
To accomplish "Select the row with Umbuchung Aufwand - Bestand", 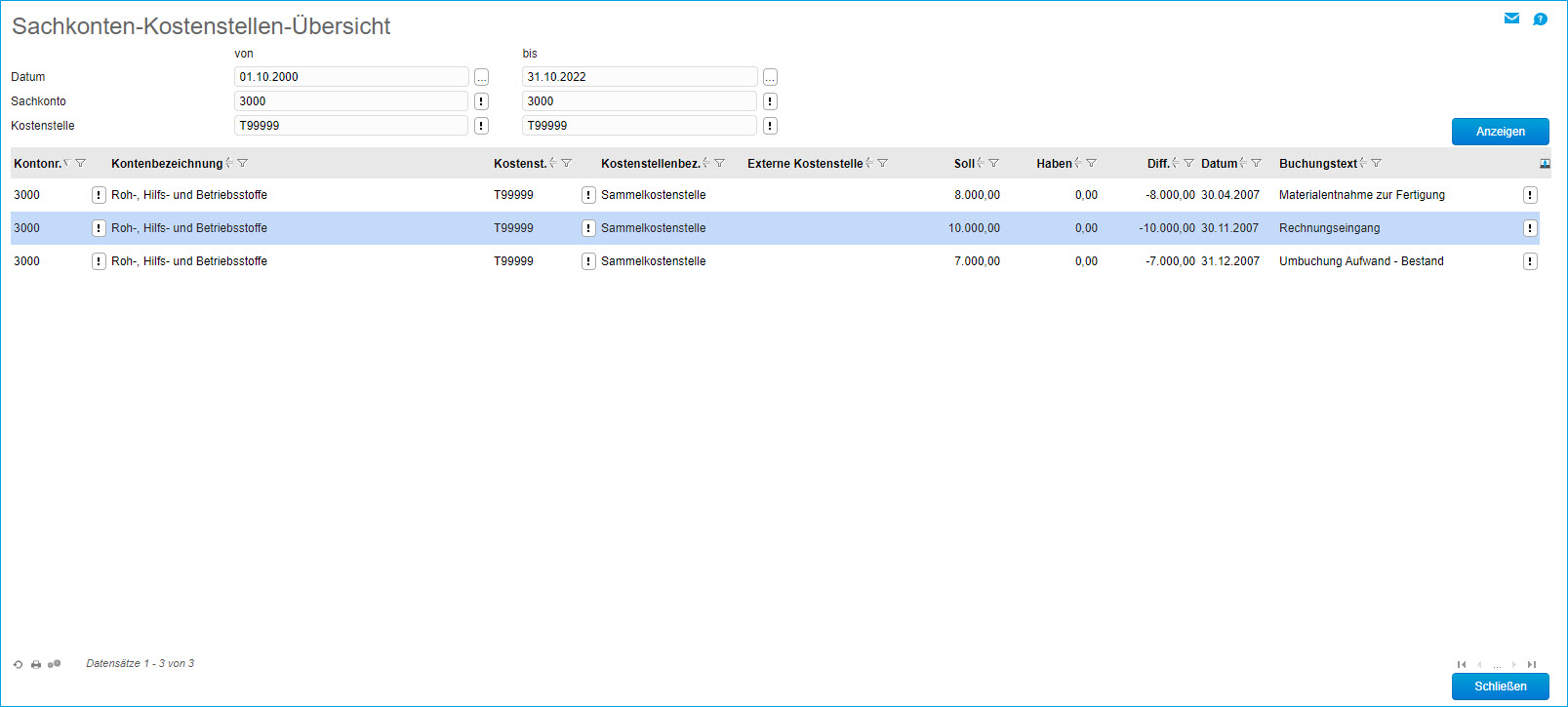I will pos(1360,261).
